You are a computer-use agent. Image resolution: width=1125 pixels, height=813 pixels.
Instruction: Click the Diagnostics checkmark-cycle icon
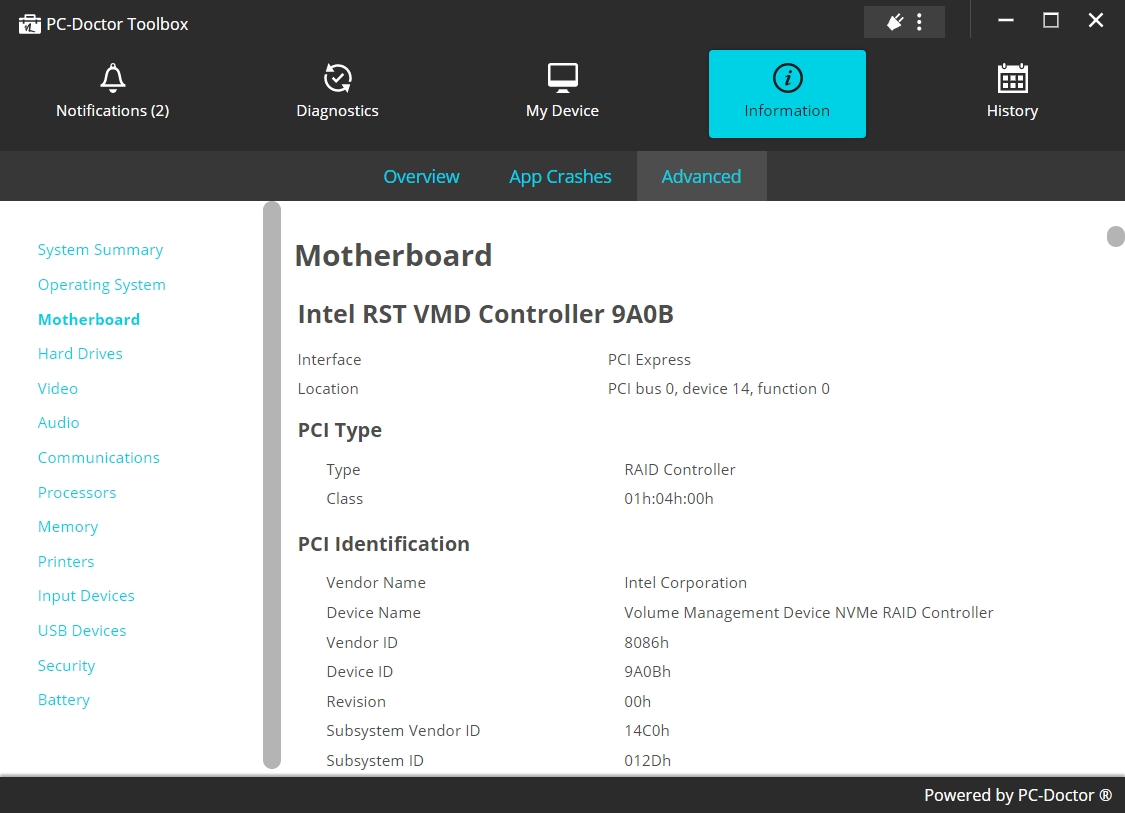337,77
